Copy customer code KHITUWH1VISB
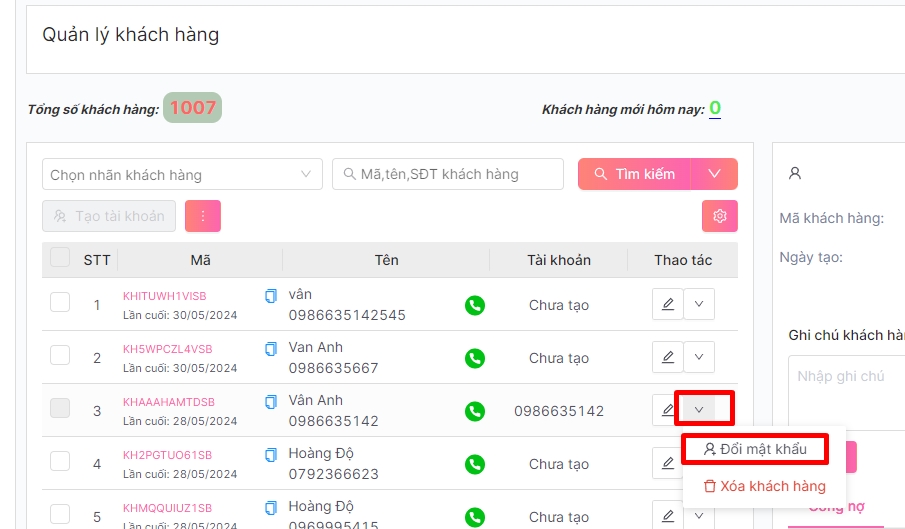905x529 pixels. pyautogui.click(x=270, y=296)
